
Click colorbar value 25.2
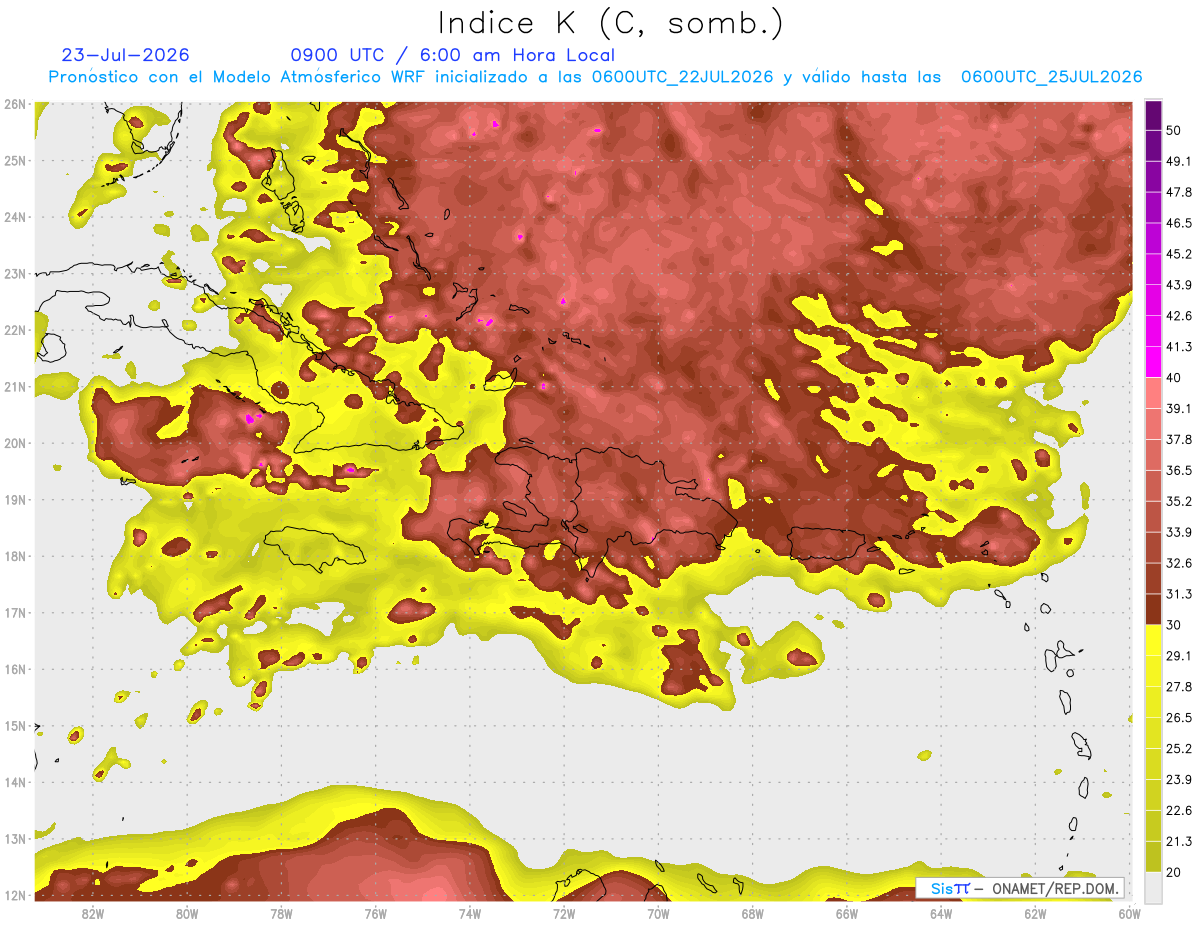click(1179, 749)
